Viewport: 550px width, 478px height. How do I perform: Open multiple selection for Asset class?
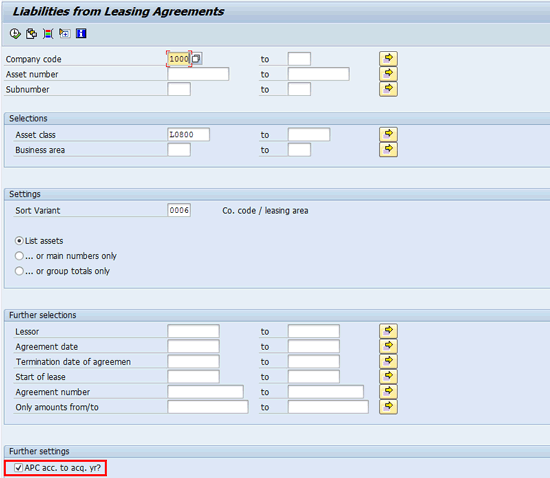point(388,134)
